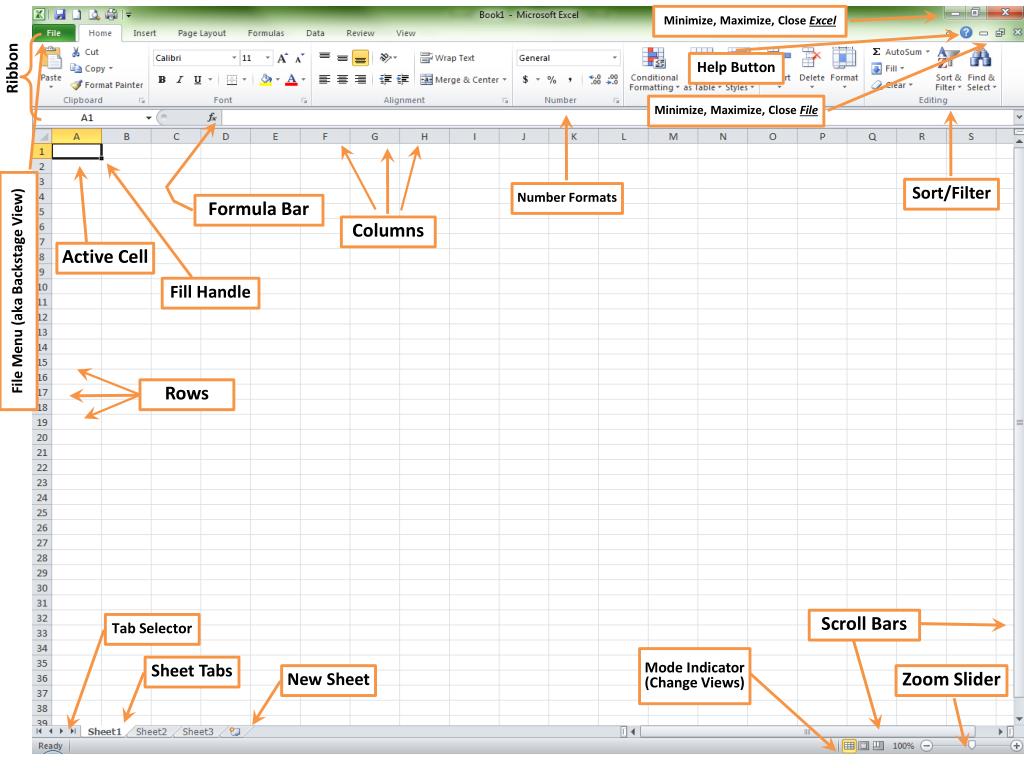Switch to the Insert tab
The width and height of the screenshot is (1024, 768).
(144, 33)
